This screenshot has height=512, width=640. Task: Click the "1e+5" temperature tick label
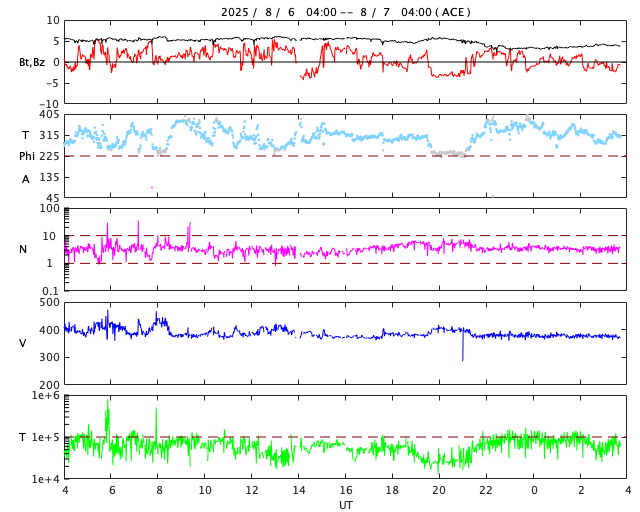(x=46, y=437)
